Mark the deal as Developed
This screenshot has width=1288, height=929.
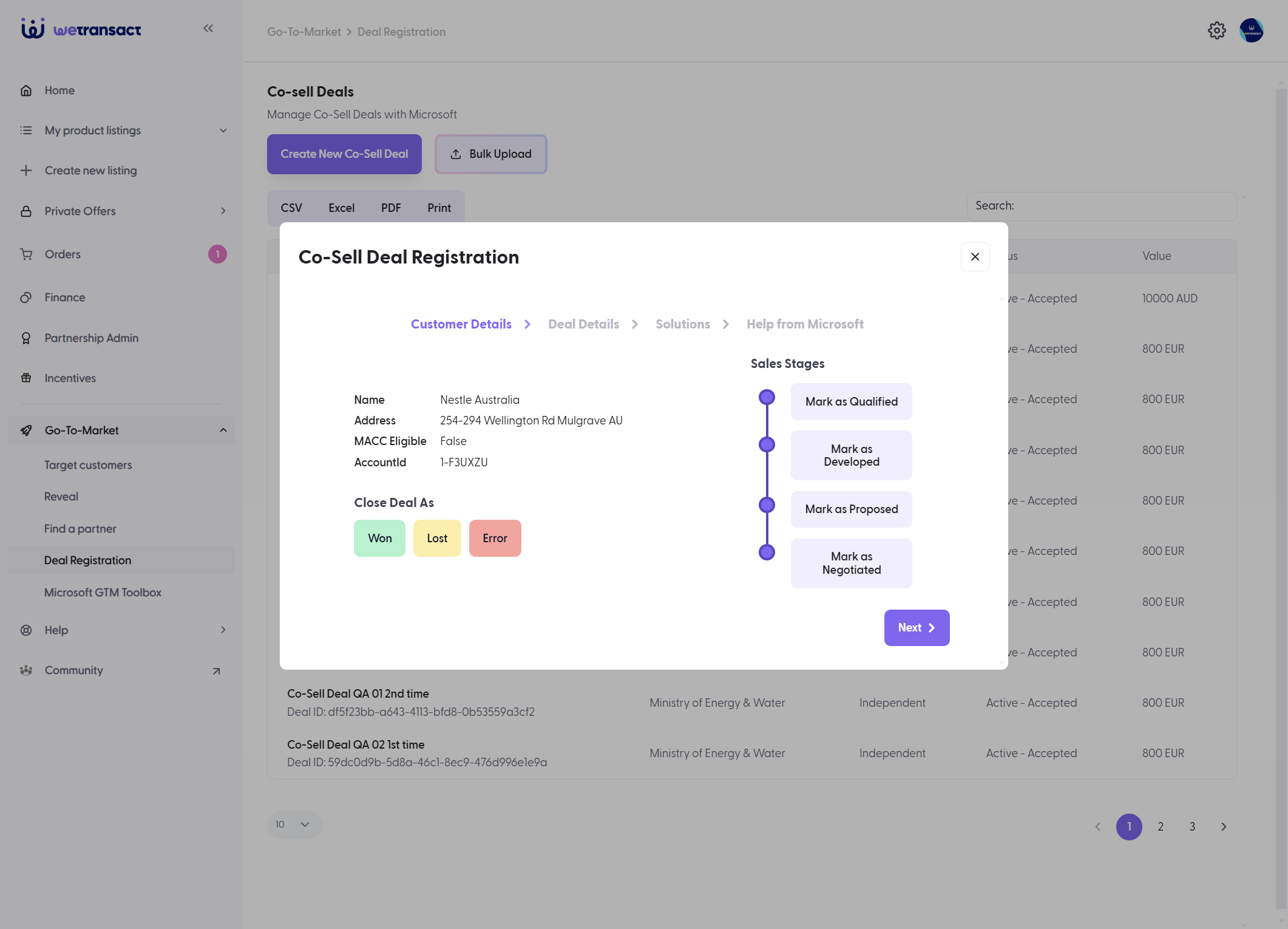[851, 455]
